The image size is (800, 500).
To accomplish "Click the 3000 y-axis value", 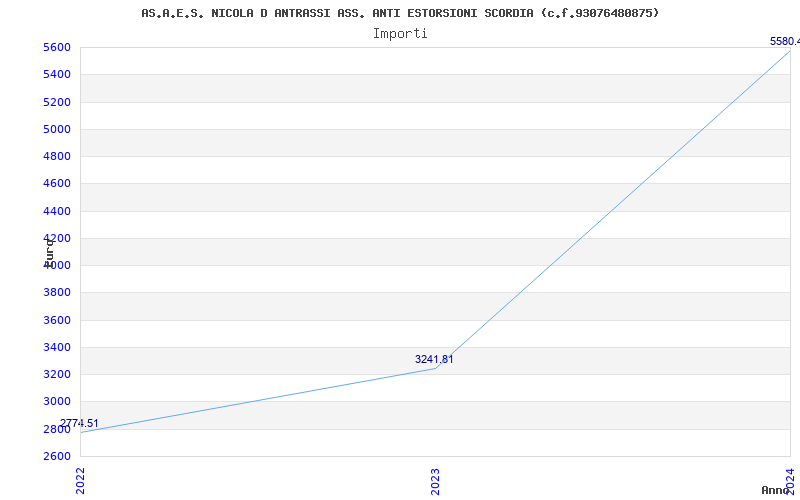I will click(57, 401).
